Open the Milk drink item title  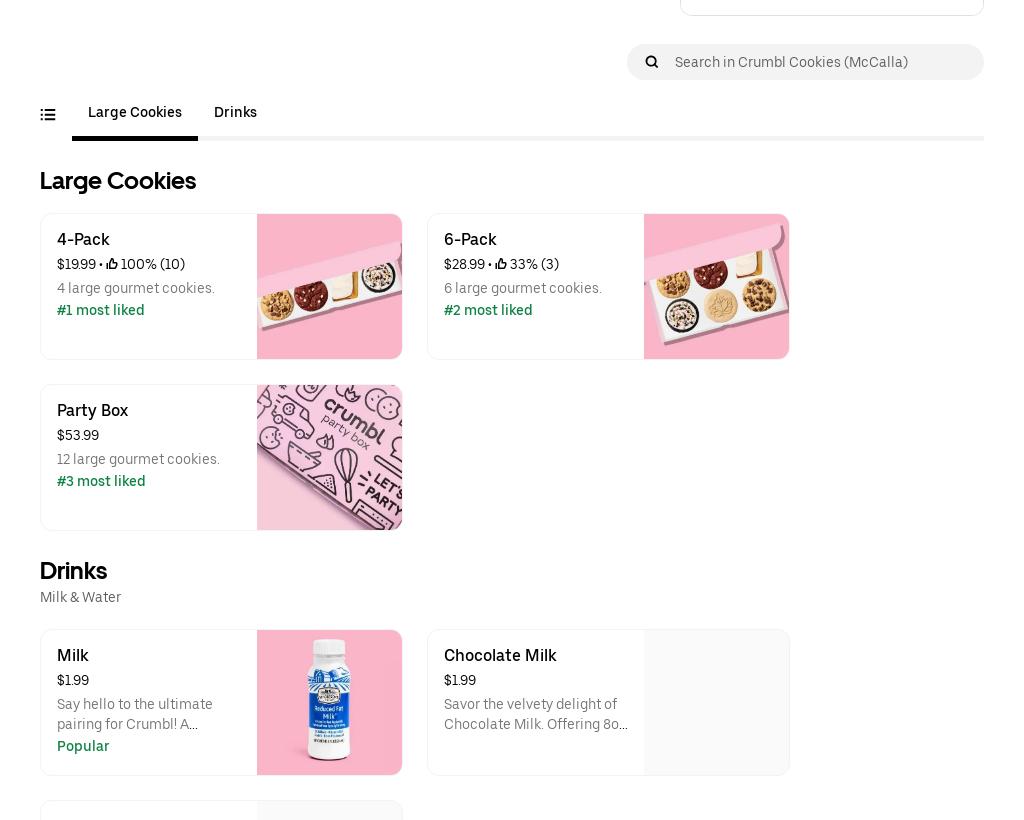coord(72,656)
